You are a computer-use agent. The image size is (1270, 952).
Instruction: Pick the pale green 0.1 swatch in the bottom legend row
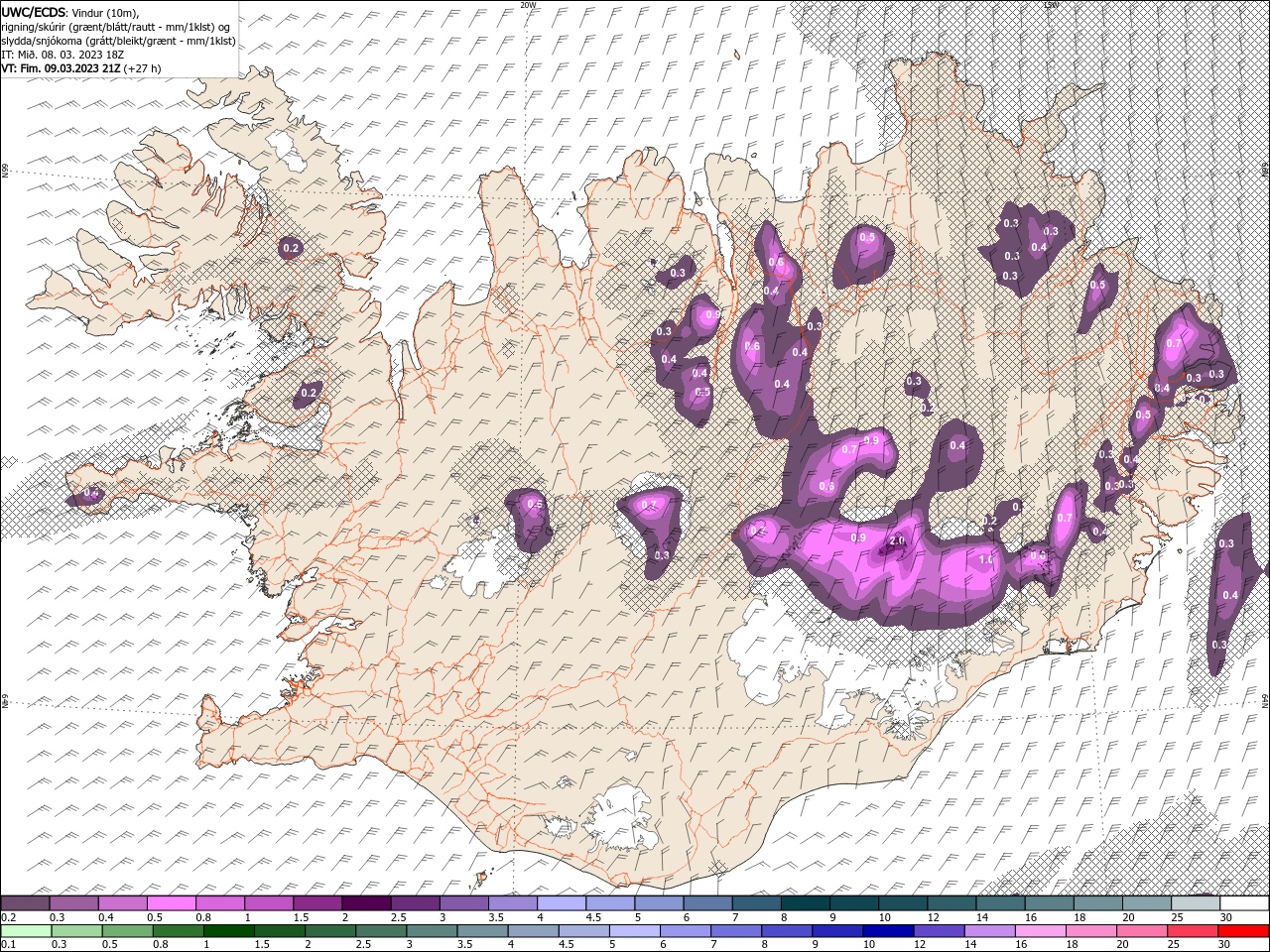click(x=26, y=930)
